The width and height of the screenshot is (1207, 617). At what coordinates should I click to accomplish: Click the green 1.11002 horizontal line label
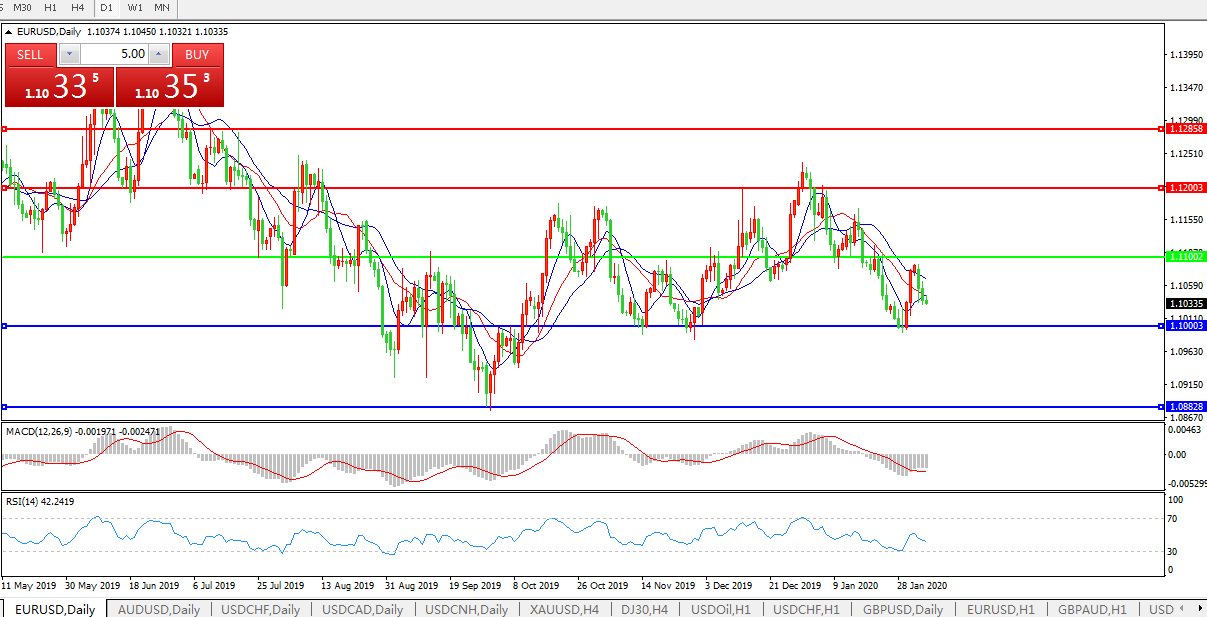[1187, 257]
